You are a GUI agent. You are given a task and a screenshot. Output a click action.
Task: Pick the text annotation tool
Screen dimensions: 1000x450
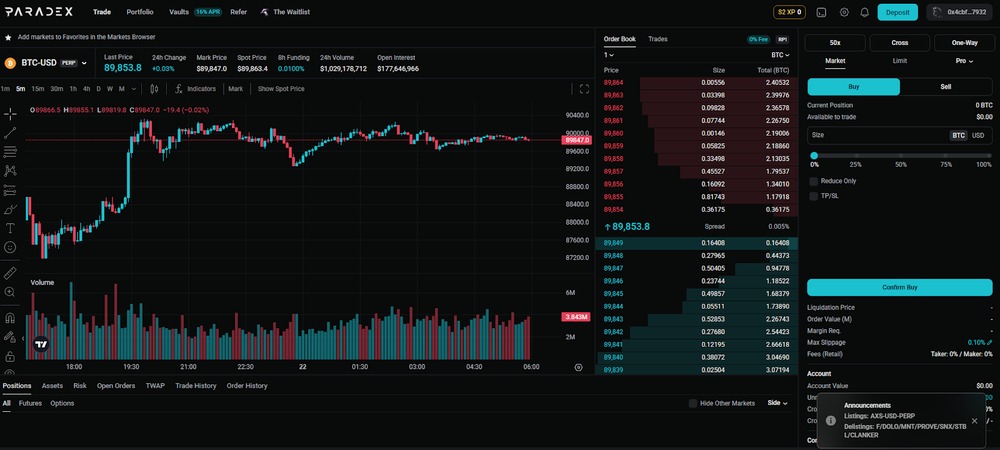pos(10,228)
